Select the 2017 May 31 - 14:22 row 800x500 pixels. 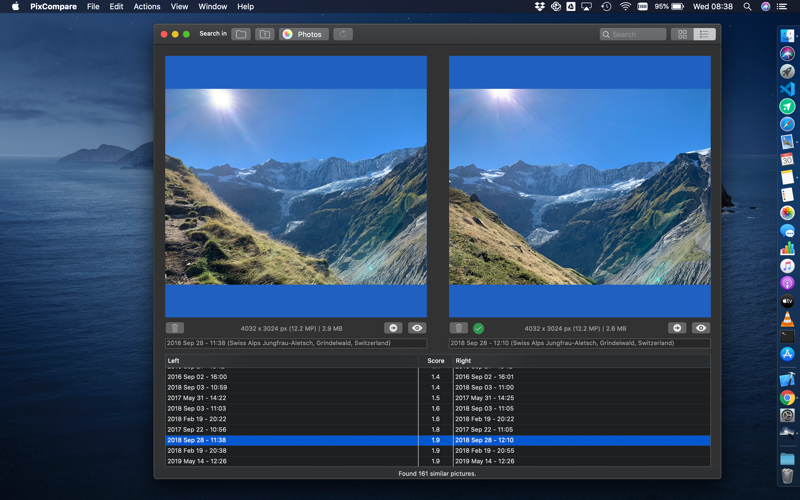pos(290,398)
